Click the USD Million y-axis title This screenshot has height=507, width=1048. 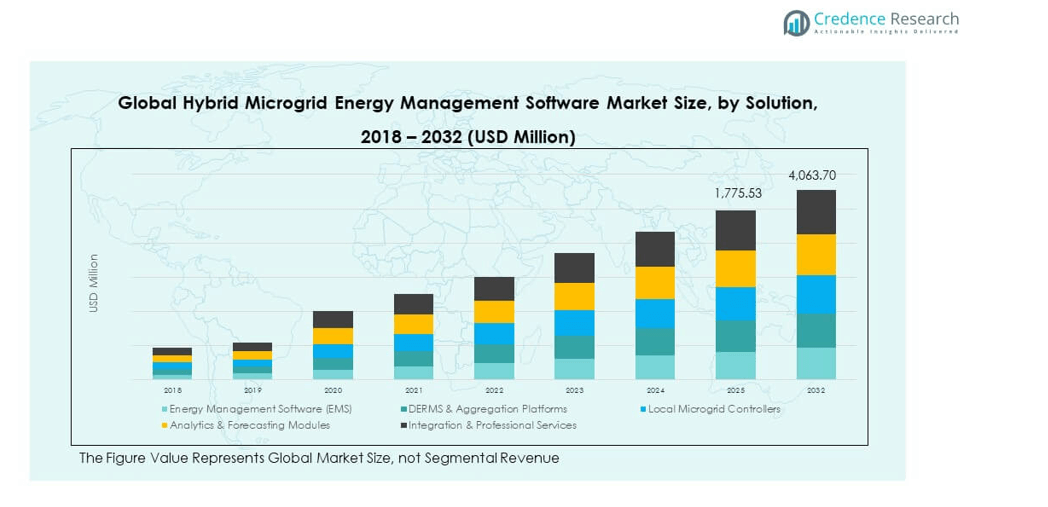coord(94,283)
